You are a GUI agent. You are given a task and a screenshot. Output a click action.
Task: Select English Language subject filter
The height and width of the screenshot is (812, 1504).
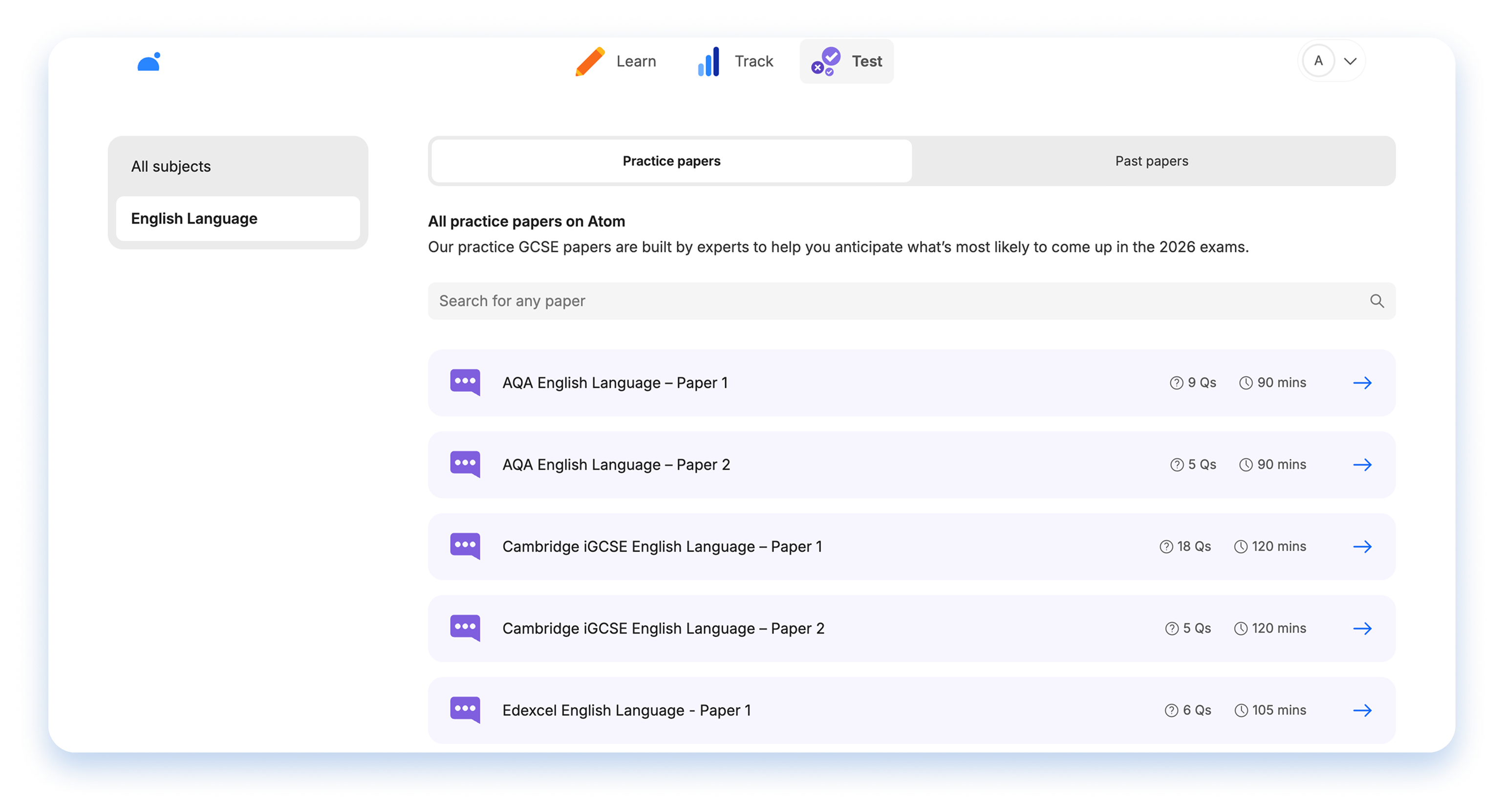[x=194, y=218]
